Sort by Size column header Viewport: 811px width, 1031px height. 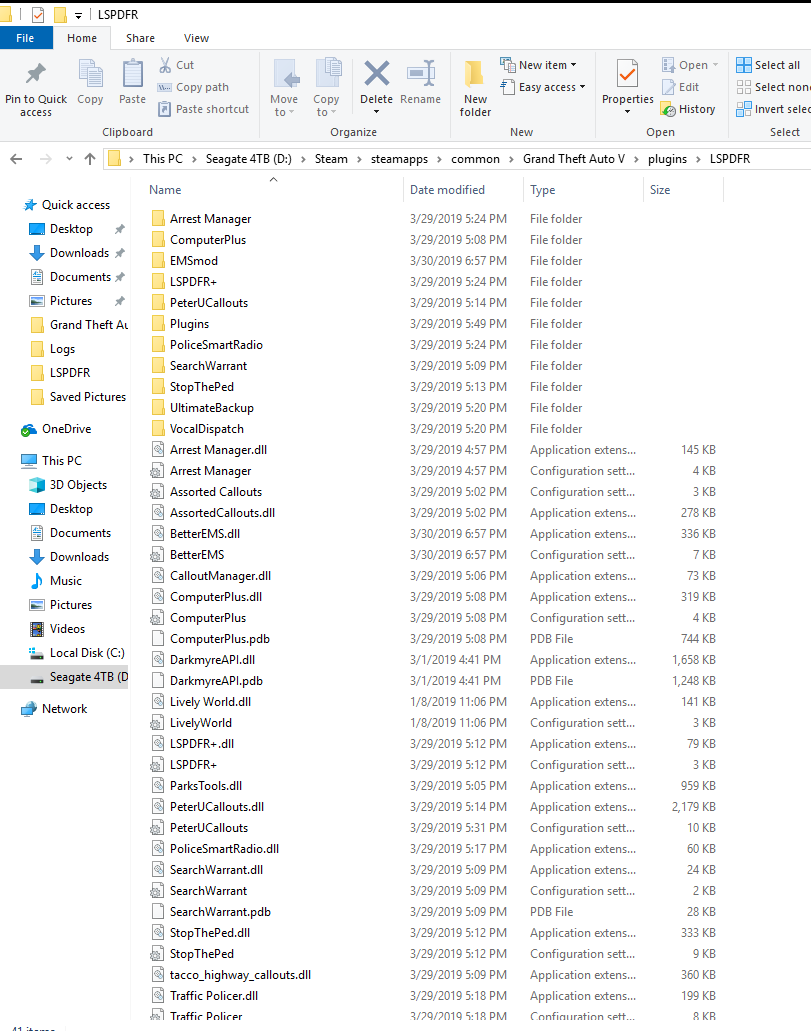(683, 189)
